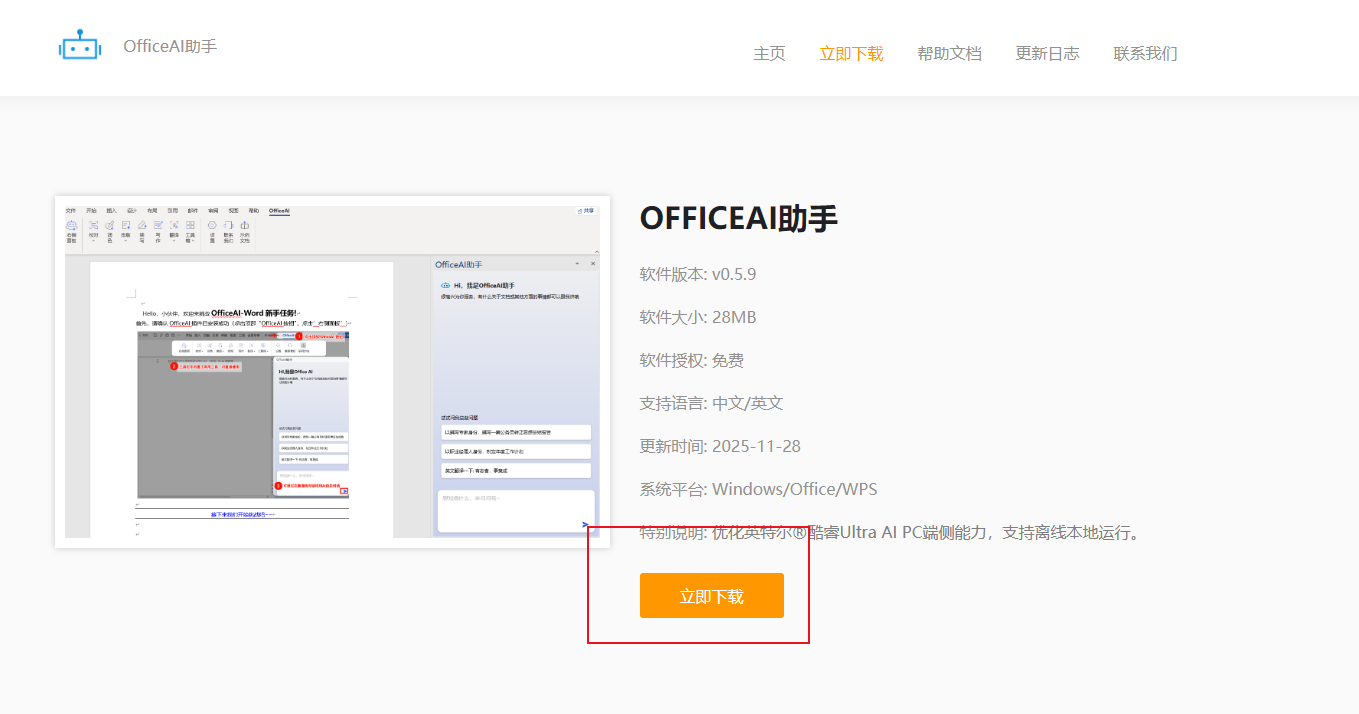The height and width of the screenshot is (714, 1359).
Task: Click the 示例文档 icon in the ribbon
Action: [x=244, y=228]
